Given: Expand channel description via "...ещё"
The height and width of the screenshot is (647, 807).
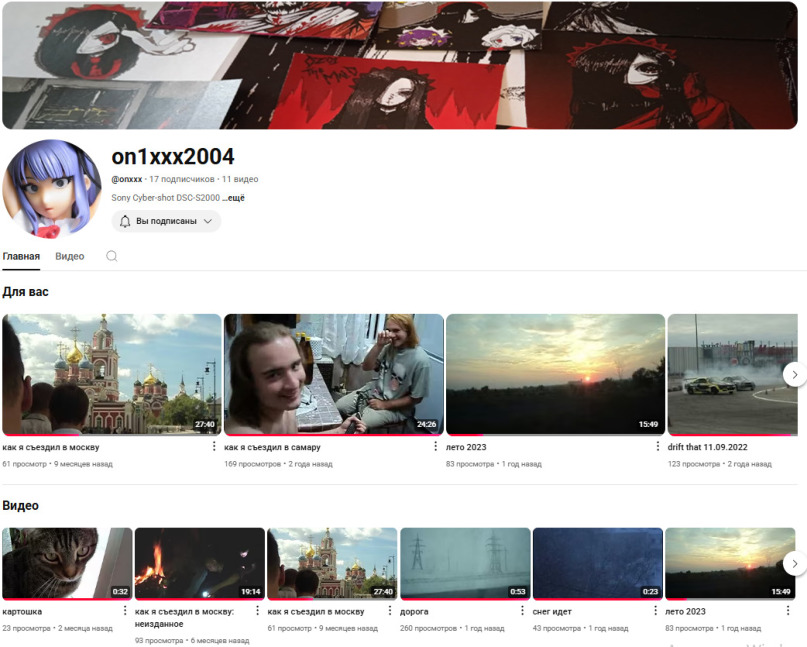Looking at the screenshot, I should point(234,198).
